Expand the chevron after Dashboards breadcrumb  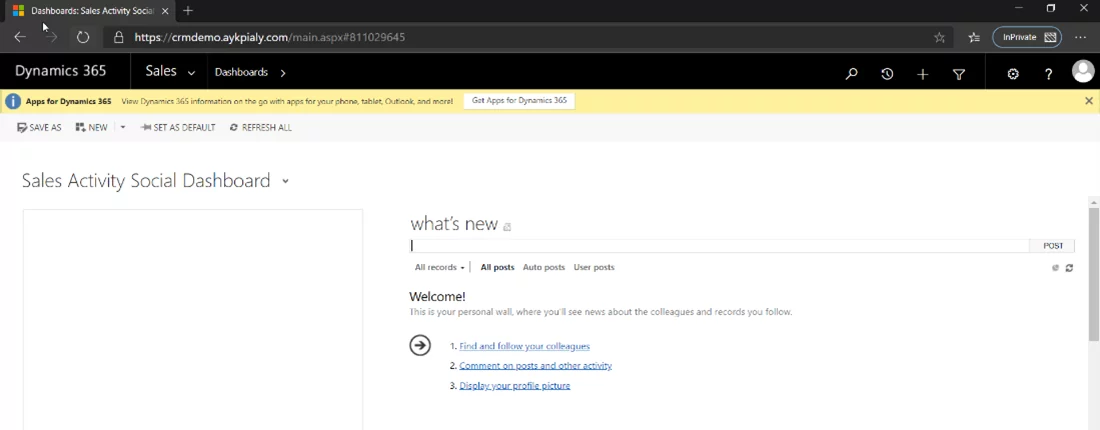point(283,72)
